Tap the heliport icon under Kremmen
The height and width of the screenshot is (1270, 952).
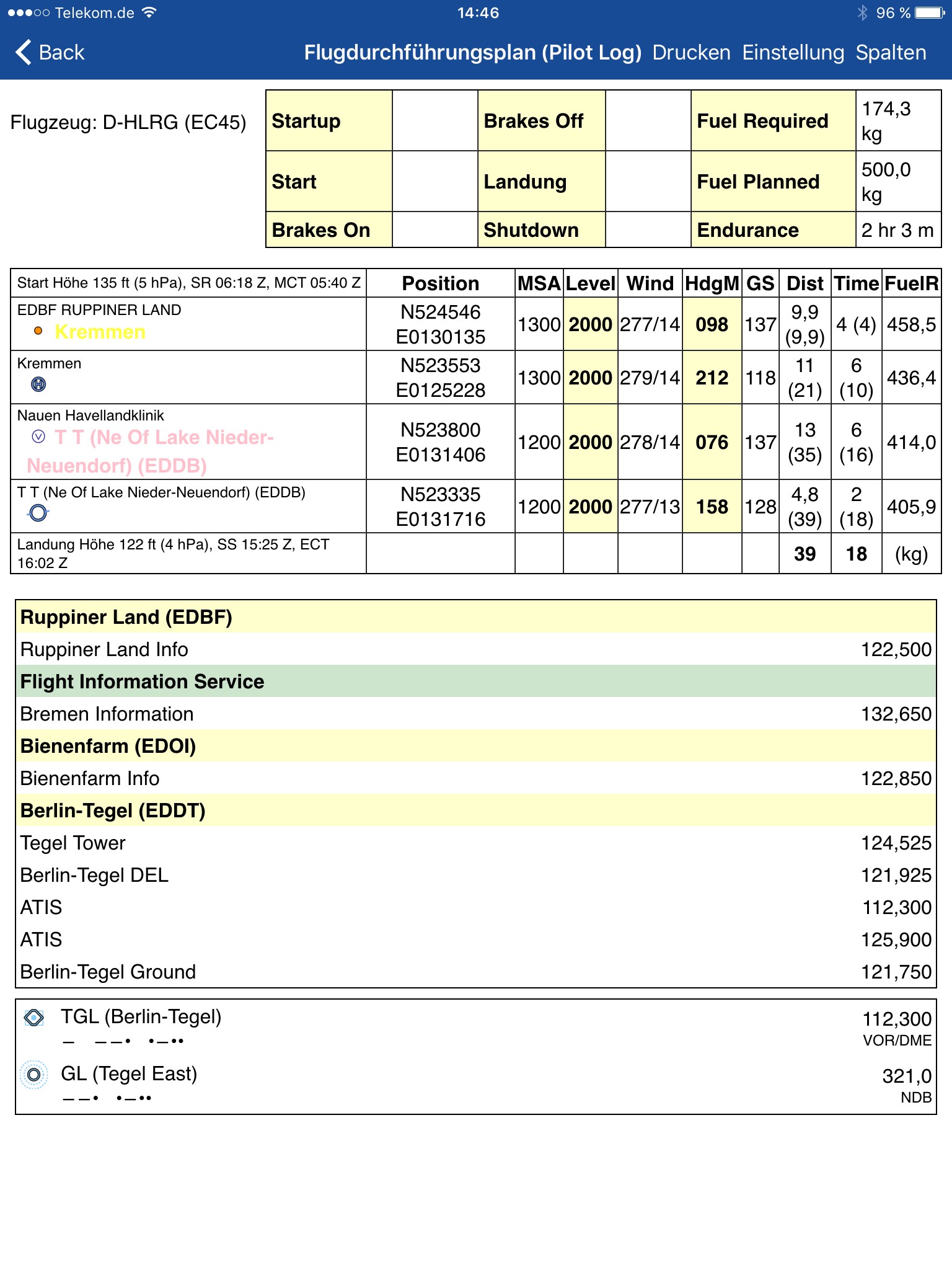tap(38, 384)
